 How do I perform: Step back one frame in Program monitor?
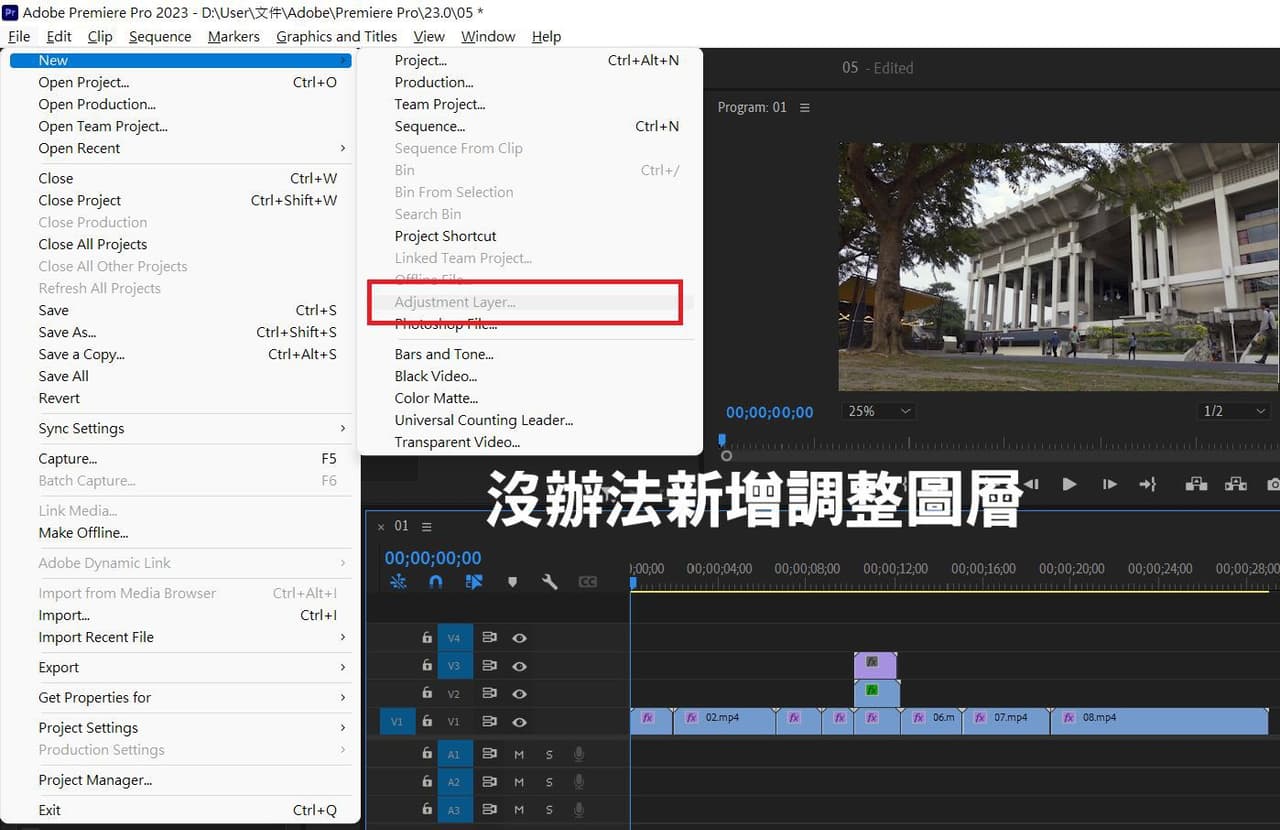tap(1031, 484)
